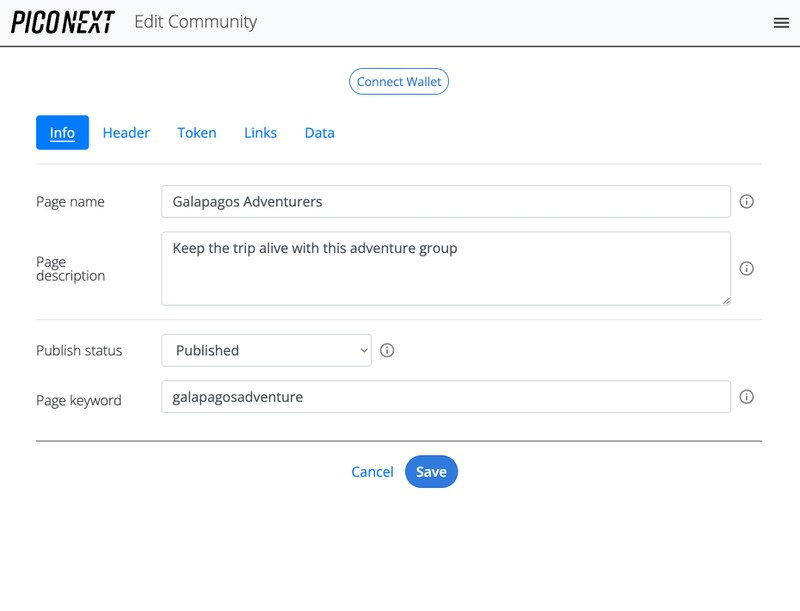Switch to the Token tab
Screen dimensions: 800x611
click(197, 133)
